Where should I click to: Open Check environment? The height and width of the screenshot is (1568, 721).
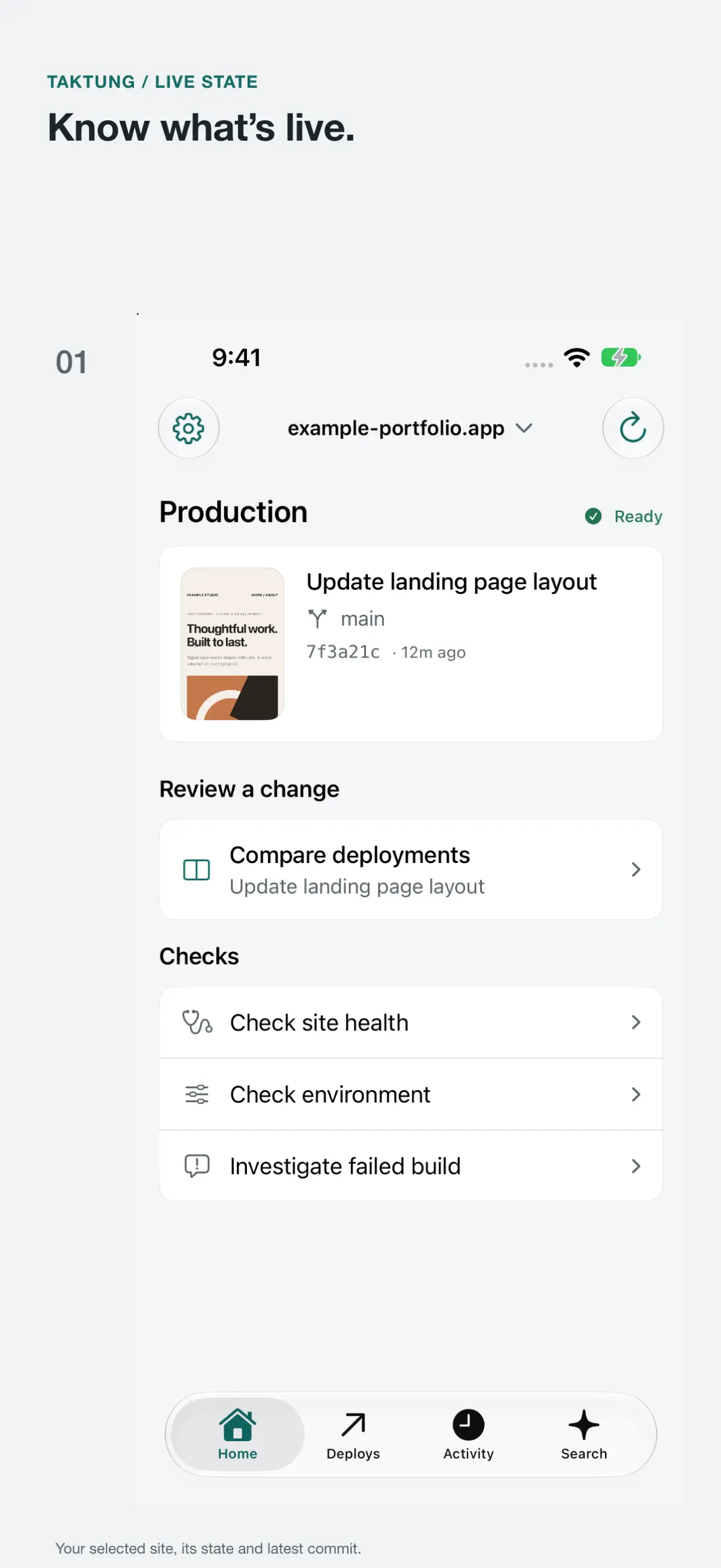click(x=411, y=1094)
